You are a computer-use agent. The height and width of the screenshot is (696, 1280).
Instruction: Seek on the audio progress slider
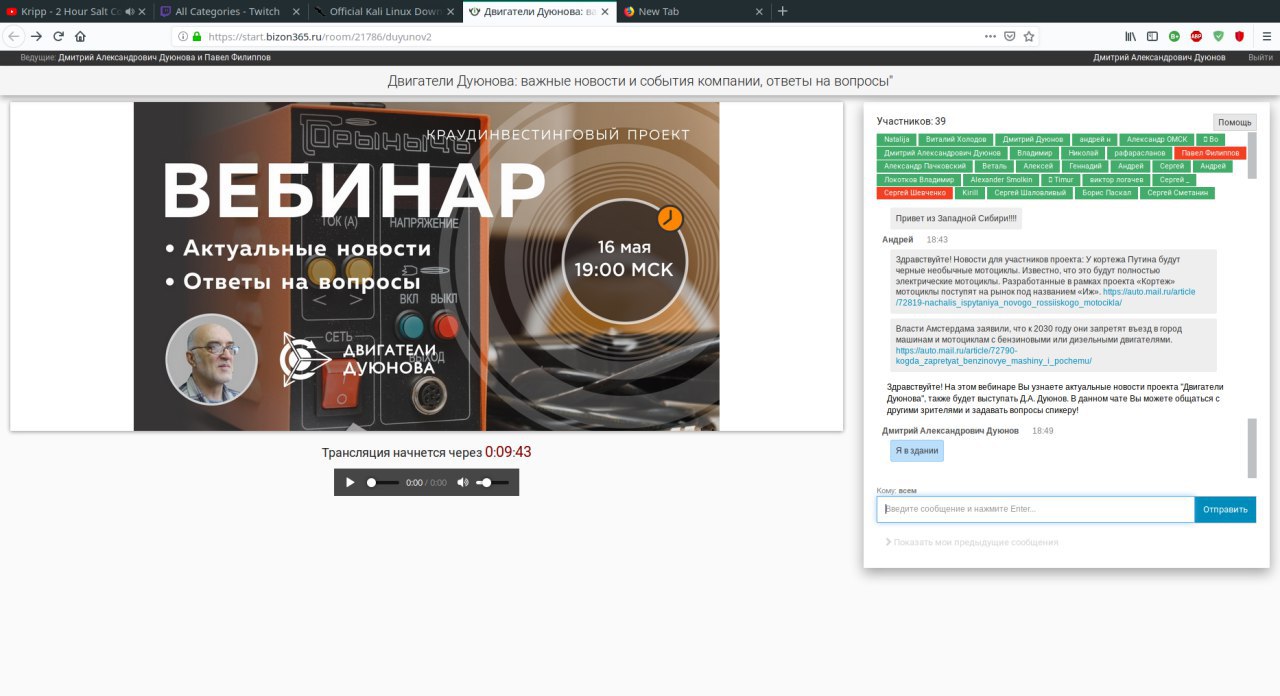383,482
